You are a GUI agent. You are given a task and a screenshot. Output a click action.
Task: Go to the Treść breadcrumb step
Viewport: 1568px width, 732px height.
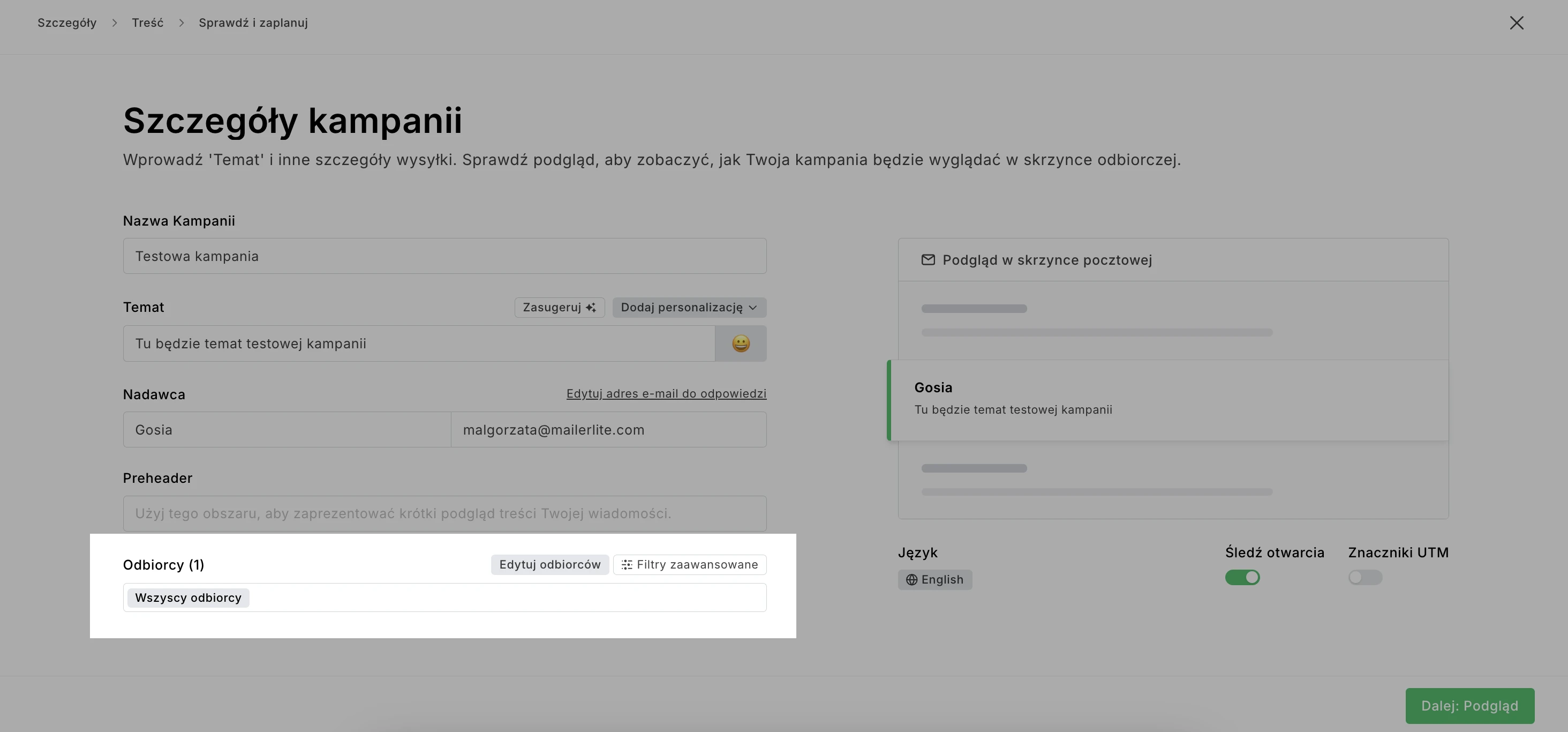[x=147, y=23]
